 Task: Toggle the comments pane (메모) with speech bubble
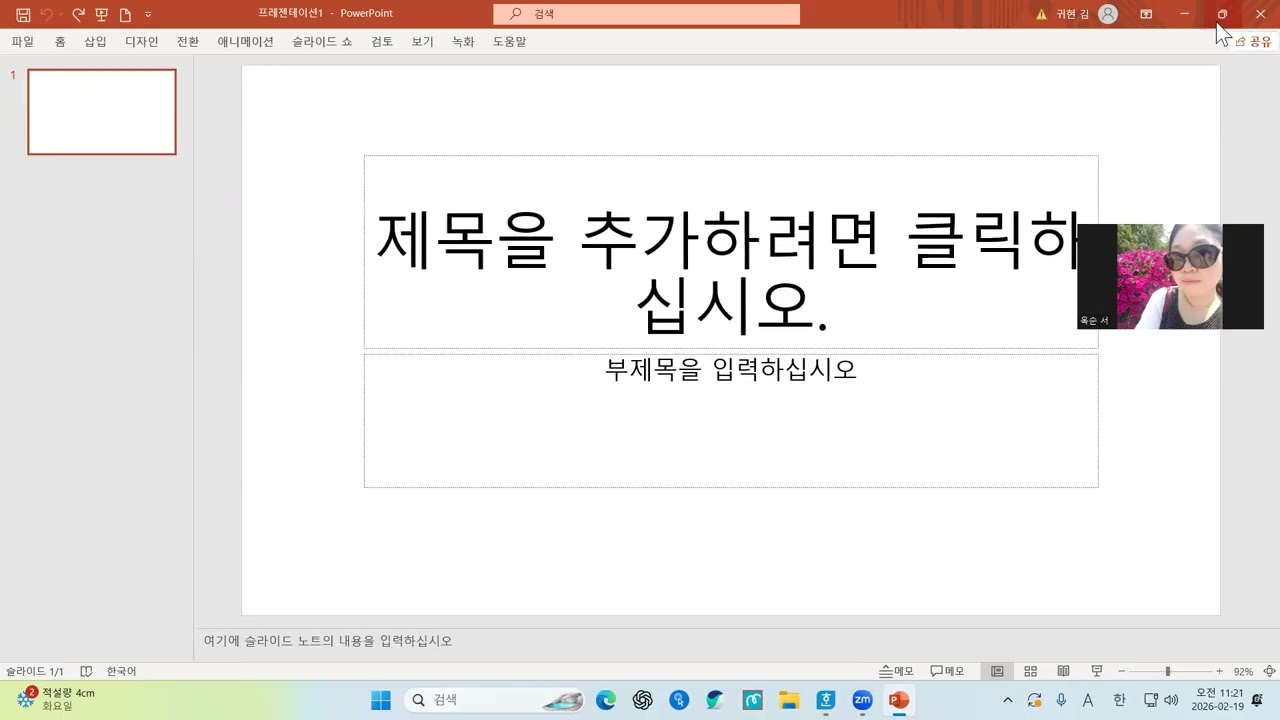coord(947,671)
